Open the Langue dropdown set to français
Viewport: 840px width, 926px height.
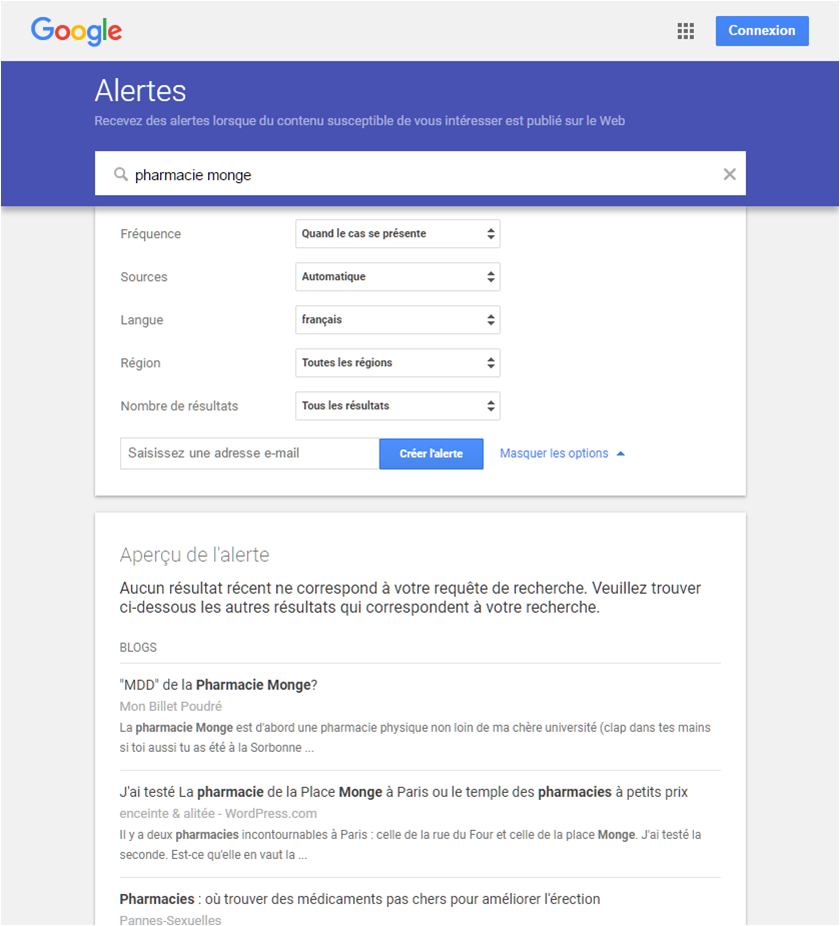[398, 320]
